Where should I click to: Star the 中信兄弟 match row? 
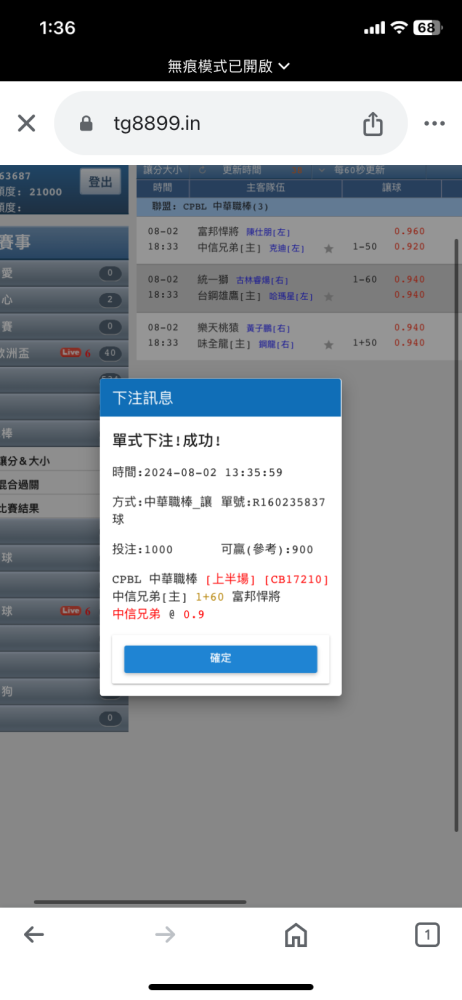[x=329, y=249]
